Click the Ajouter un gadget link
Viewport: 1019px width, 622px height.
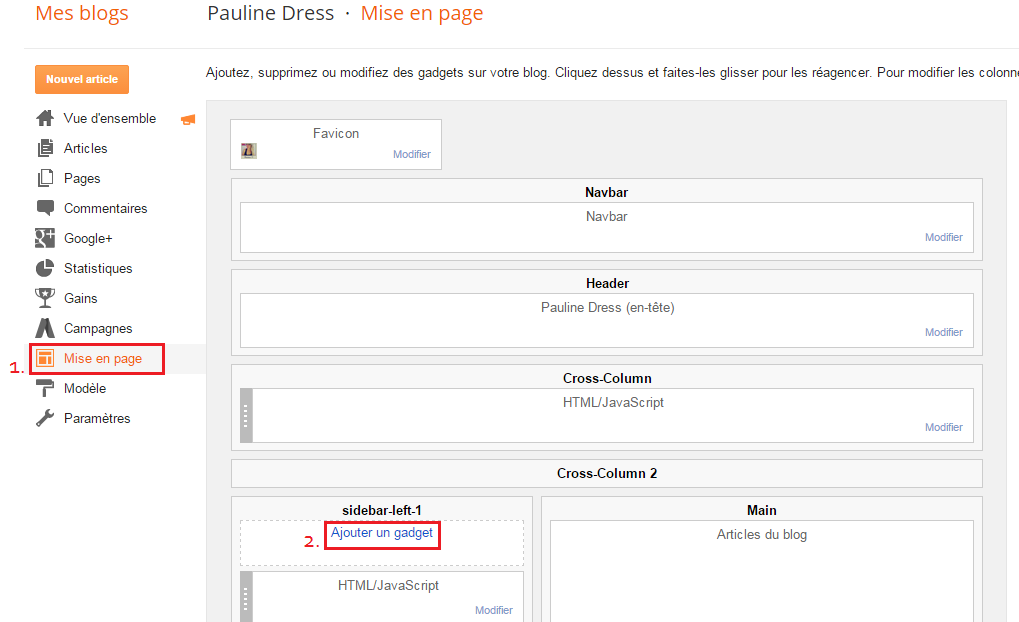382,533
